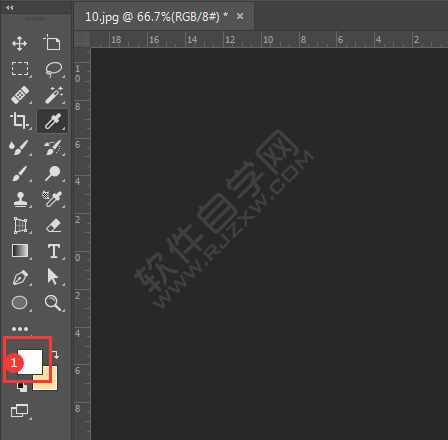This screenshot has height=440, width=448.
Task: Select the Lasso tool
Action: pos(53,69)
